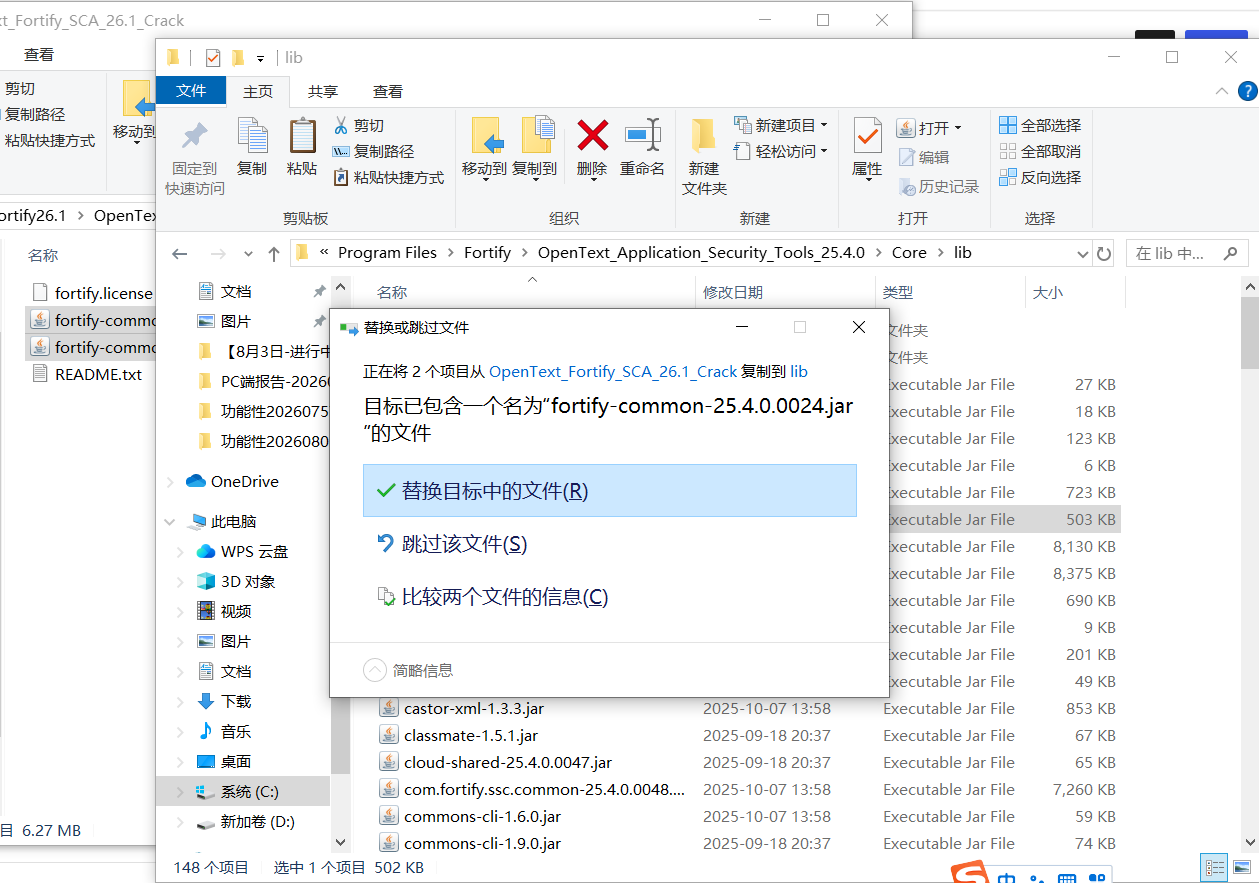Open address bar history dropdown arrow

pos(1081,254)
